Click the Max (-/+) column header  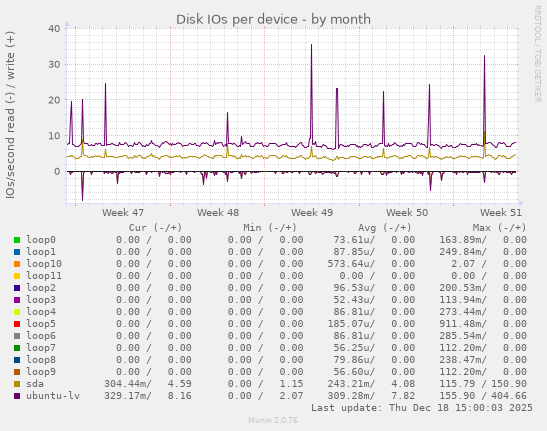500,228
